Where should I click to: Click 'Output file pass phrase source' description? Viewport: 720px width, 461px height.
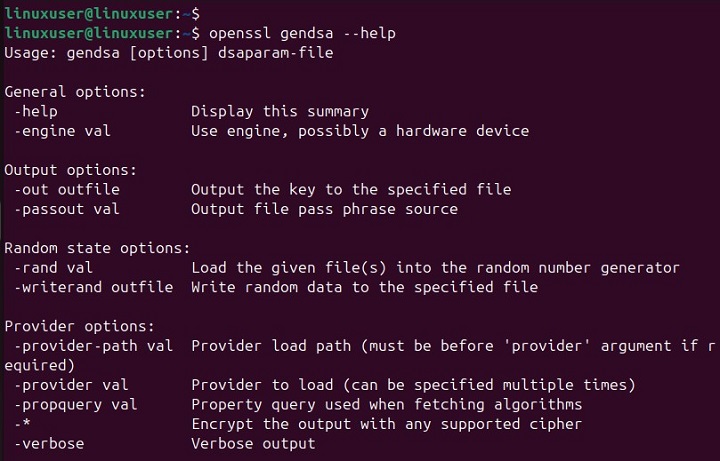324,208
